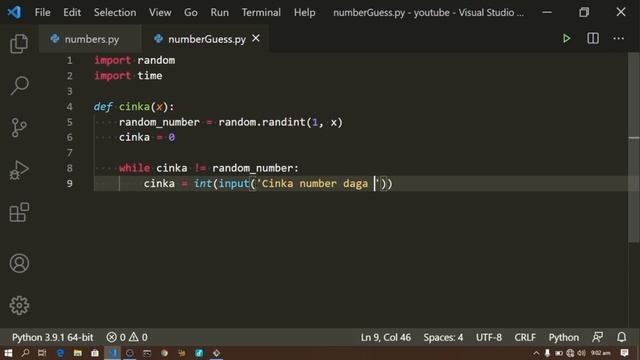Screen dimensions: 640x360
Task: Click the feedback icon in status bar
Action: [x=597, y=337]
